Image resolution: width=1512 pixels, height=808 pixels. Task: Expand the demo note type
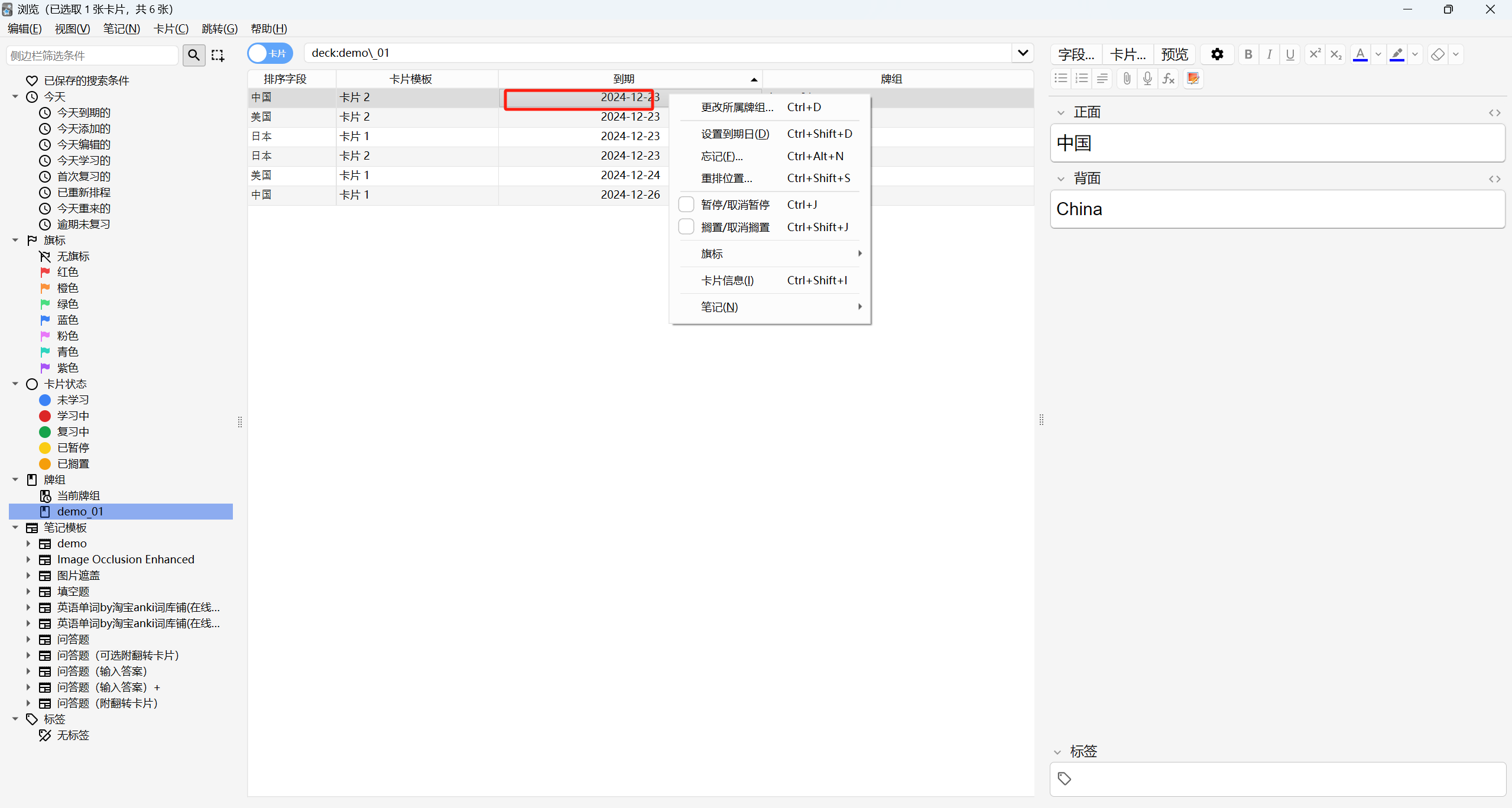point(28,543)
